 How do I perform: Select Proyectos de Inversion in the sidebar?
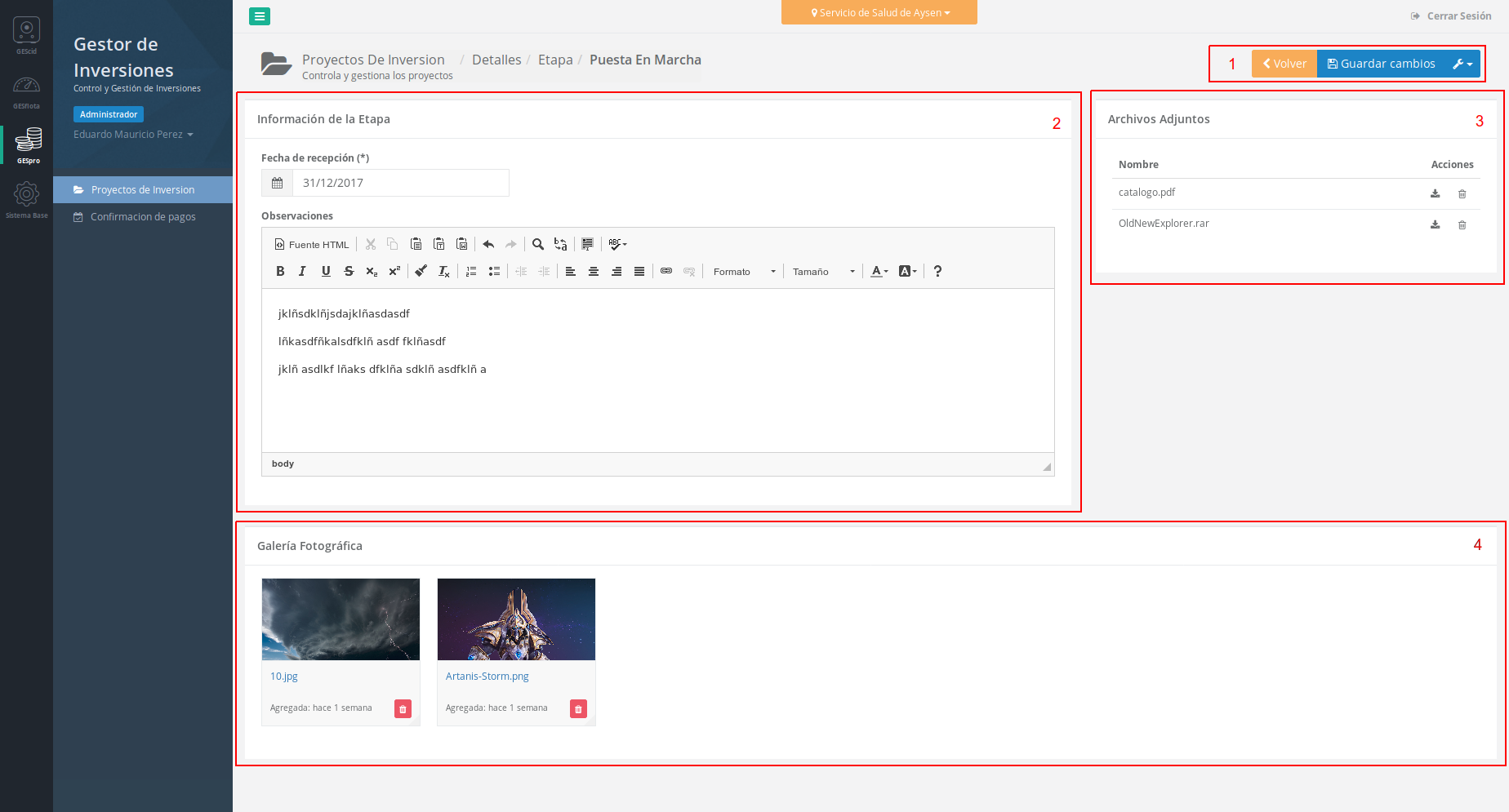143,190
